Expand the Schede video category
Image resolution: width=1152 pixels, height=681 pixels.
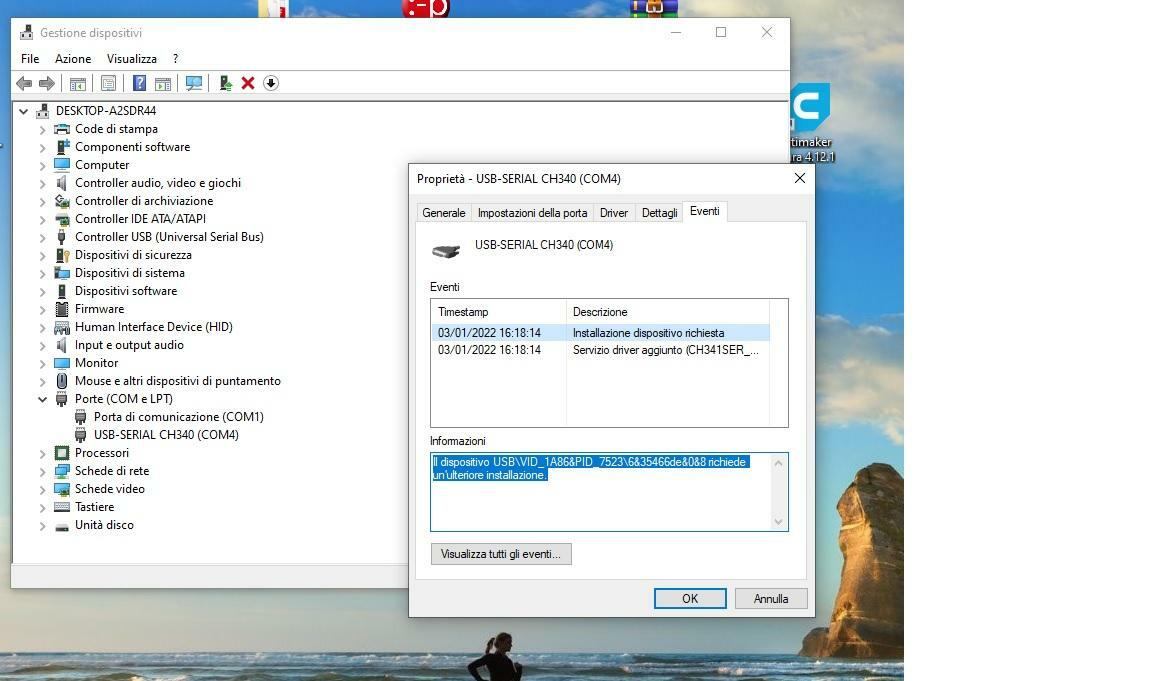43,489
